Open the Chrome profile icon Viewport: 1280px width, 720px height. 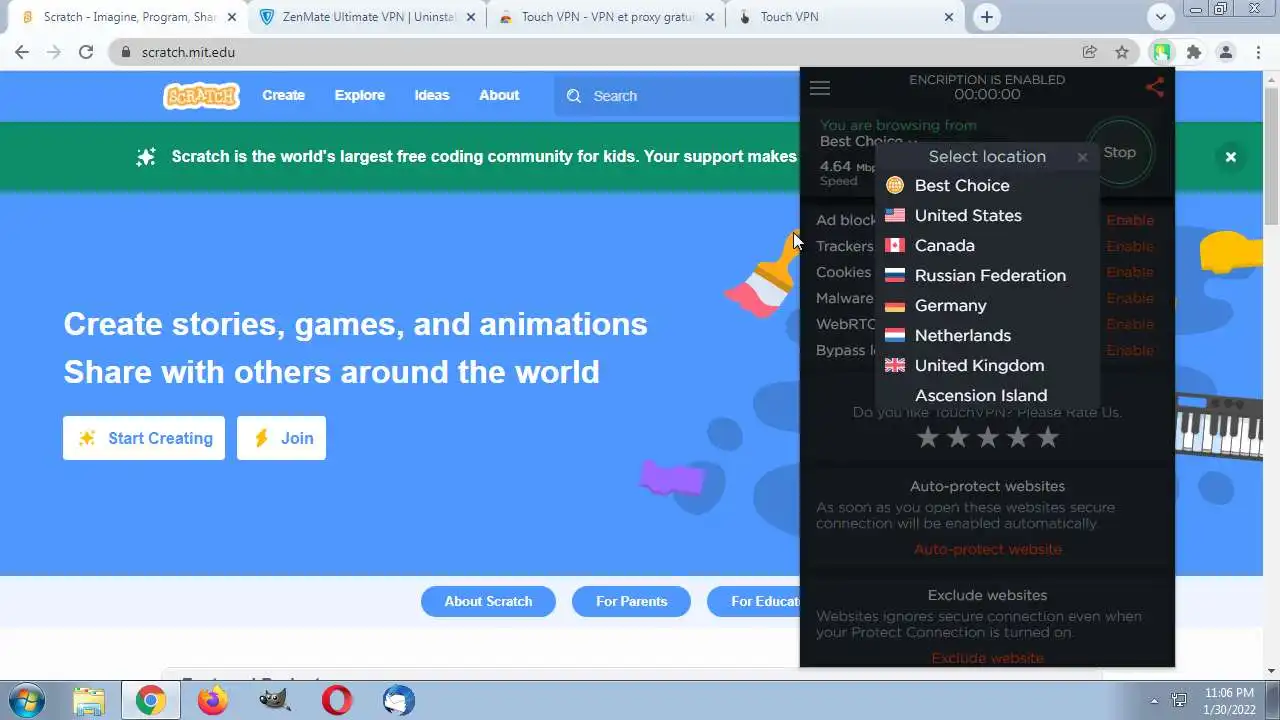(x=1226, y=52)
